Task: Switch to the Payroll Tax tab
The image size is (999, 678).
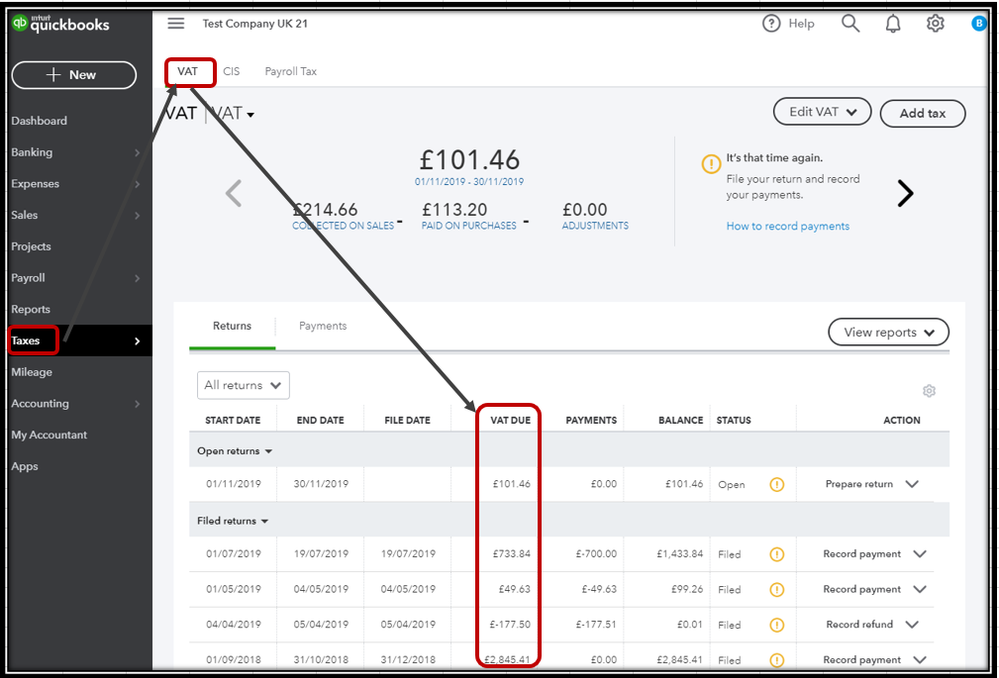Action: (x=291, y=71)
